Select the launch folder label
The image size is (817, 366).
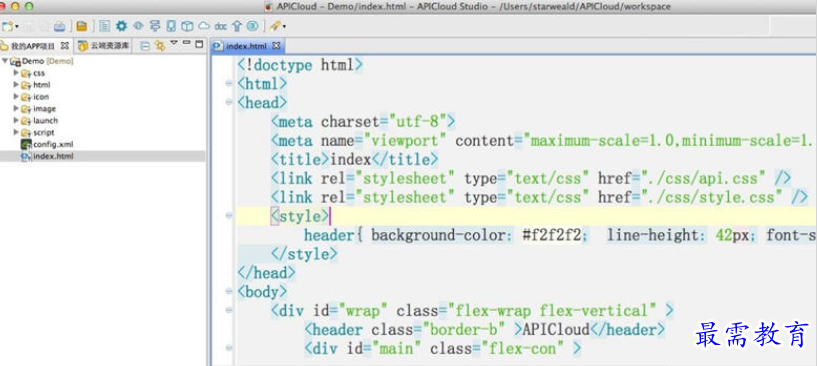(45, 121)
